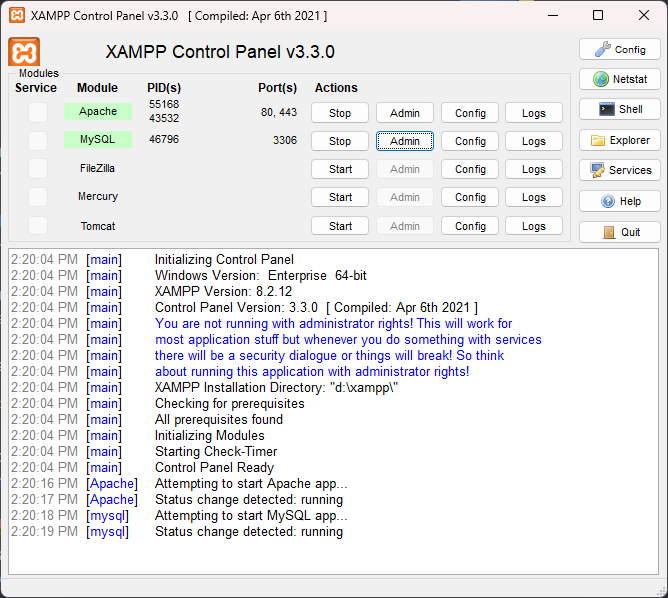Maximize the XAMPP Control Panel window

[598, 16]
